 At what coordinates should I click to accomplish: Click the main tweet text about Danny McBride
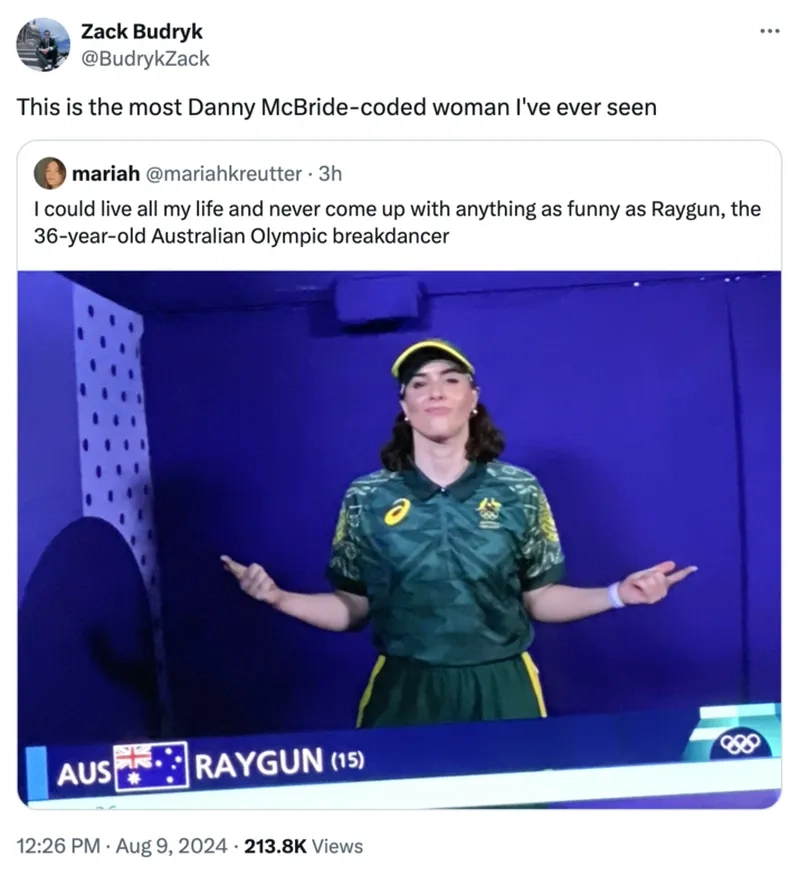pos(336,107)
